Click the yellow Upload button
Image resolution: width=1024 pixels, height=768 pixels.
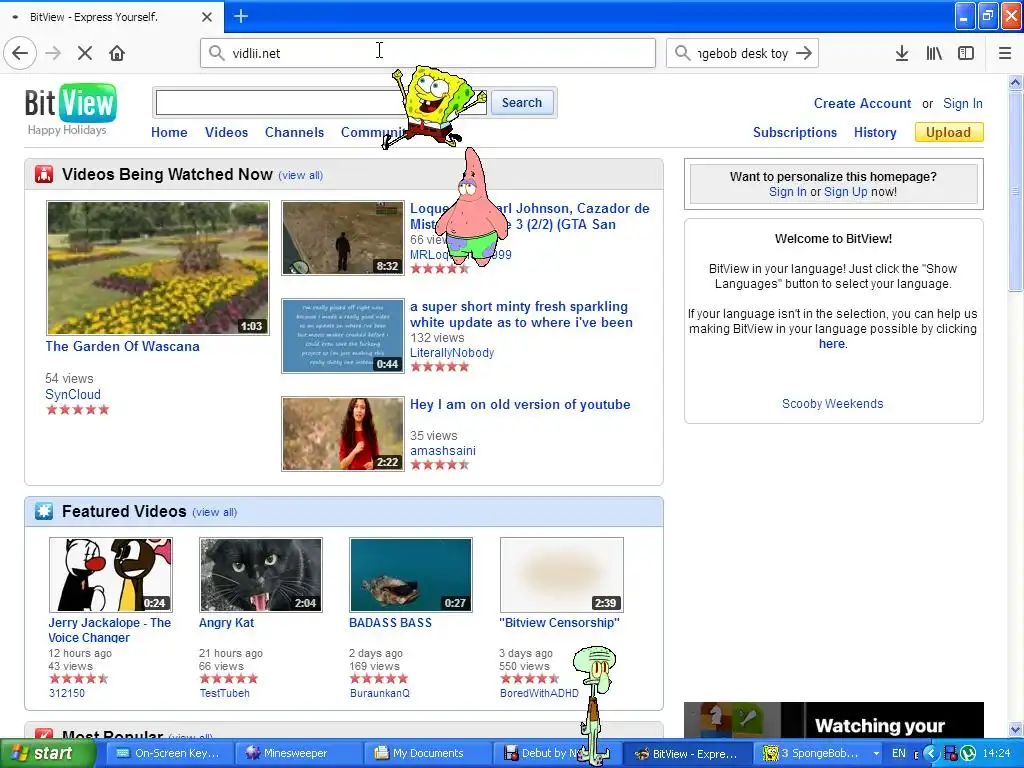948,133
